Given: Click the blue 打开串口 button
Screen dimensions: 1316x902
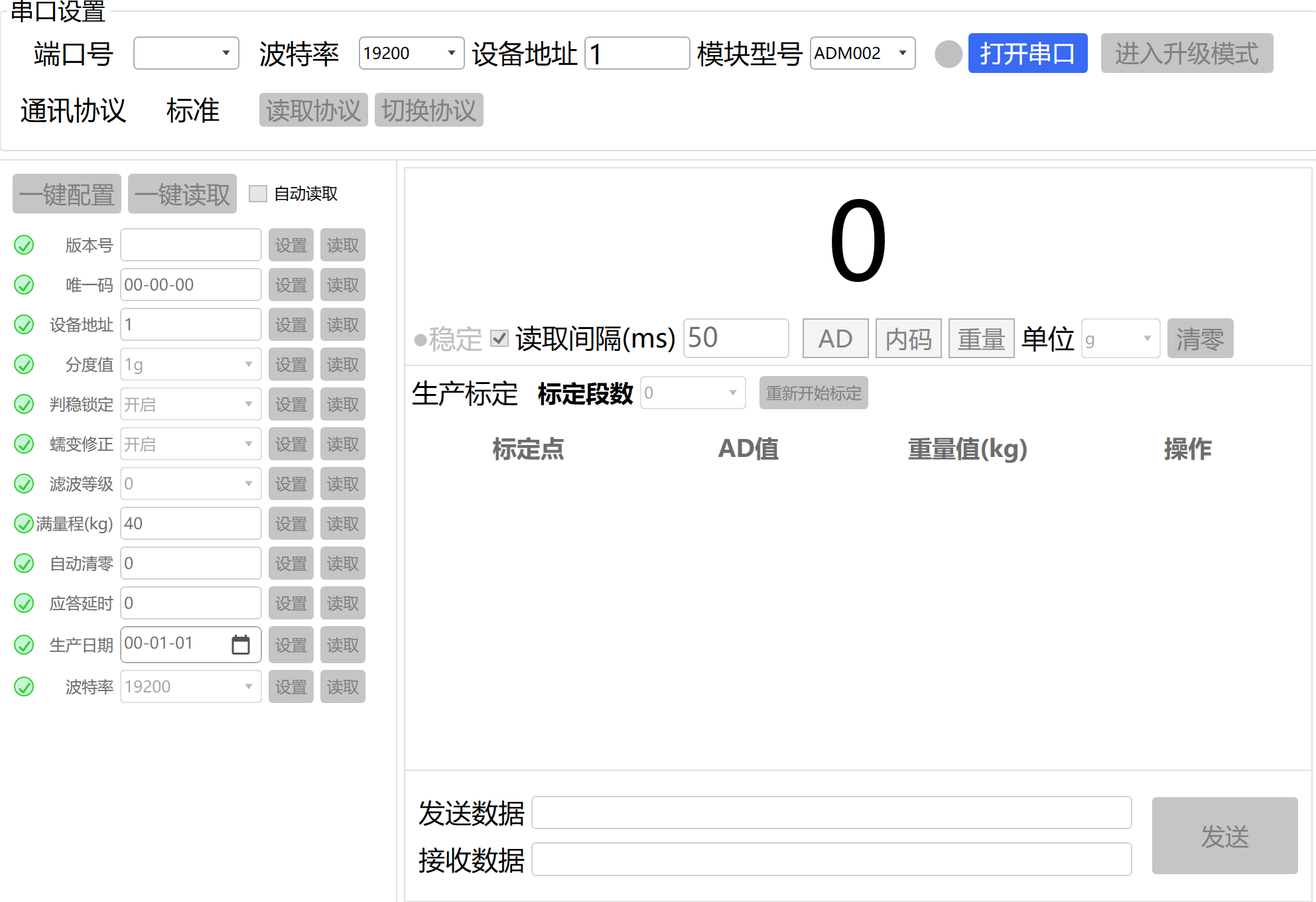Looking at the screenshot, I should tap(1027, 53).
